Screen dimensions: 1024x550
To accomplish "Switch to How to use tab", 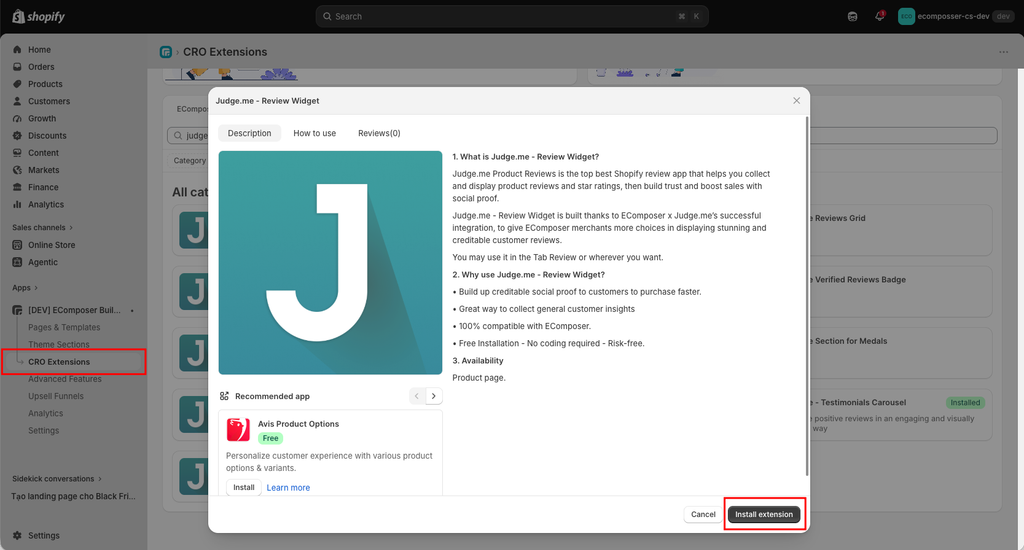I will 315,133.
